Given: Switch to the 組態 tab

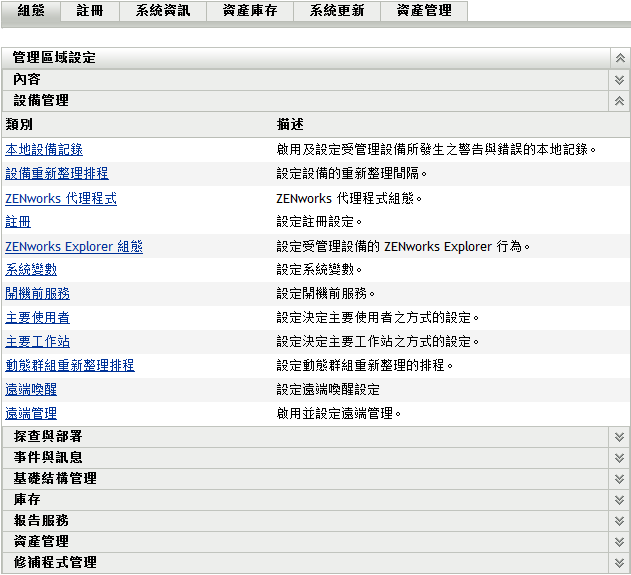Looking at the screenshot, I should tap(31, 11).
